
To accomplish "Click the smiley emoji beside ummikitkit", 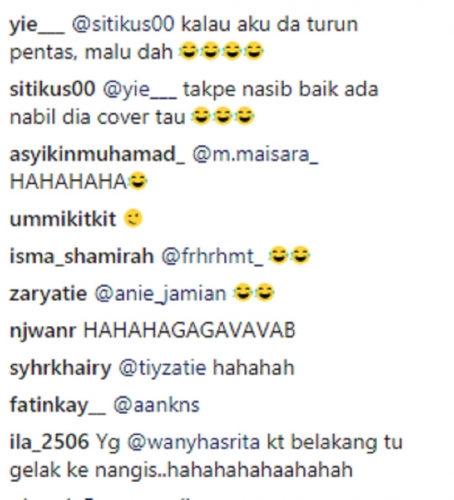I will pyautogui.click(x=133, y=219).
